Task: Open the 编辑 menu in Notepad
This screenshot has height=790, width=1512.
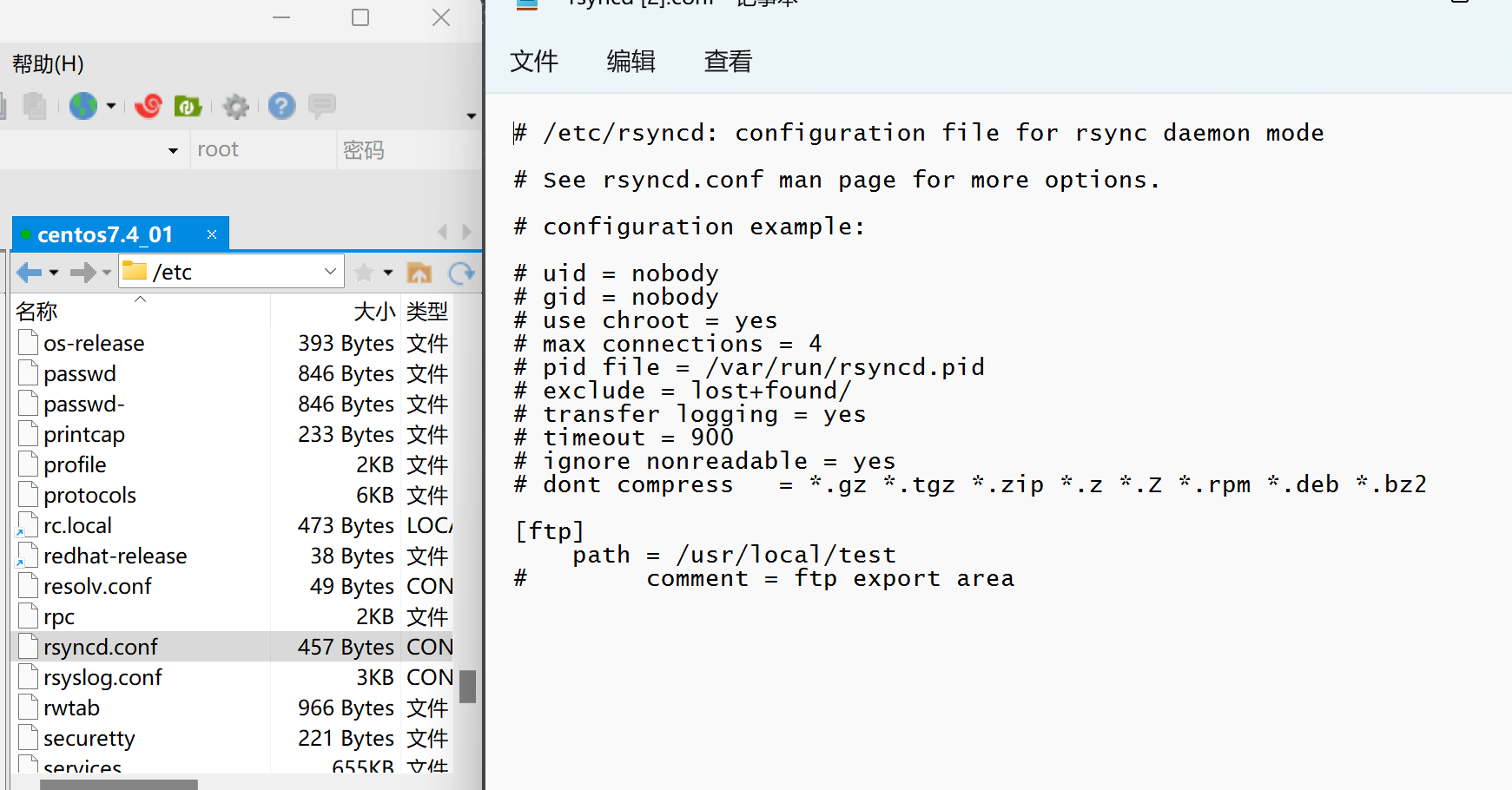Action: click(x=631, y=62)
